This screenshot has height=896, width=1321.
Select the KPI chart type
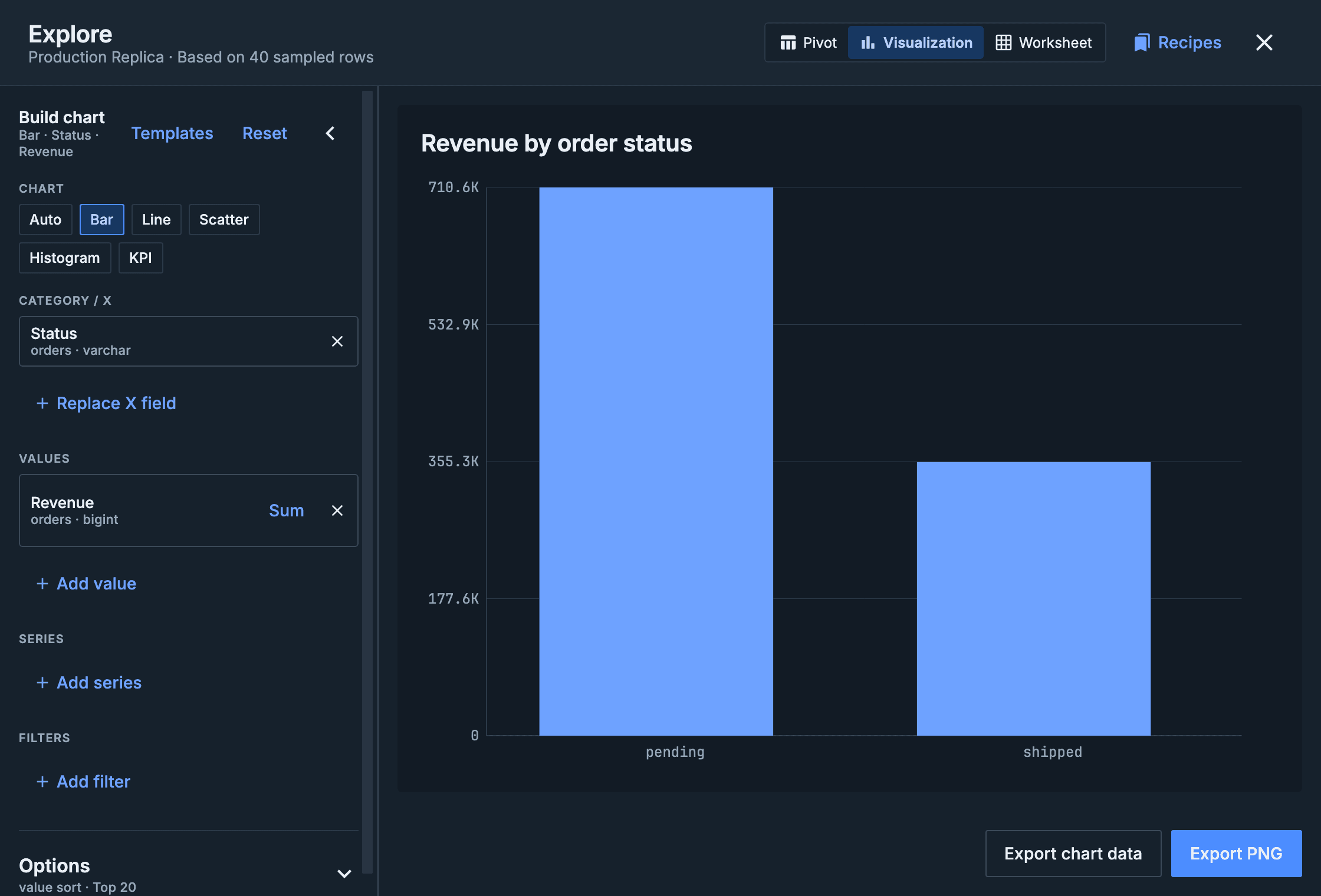pyautogui.click(x=140, y=258)
